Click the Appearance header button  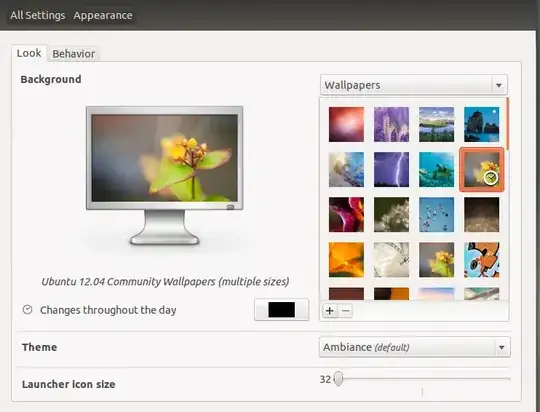click(x=103, y=16)
